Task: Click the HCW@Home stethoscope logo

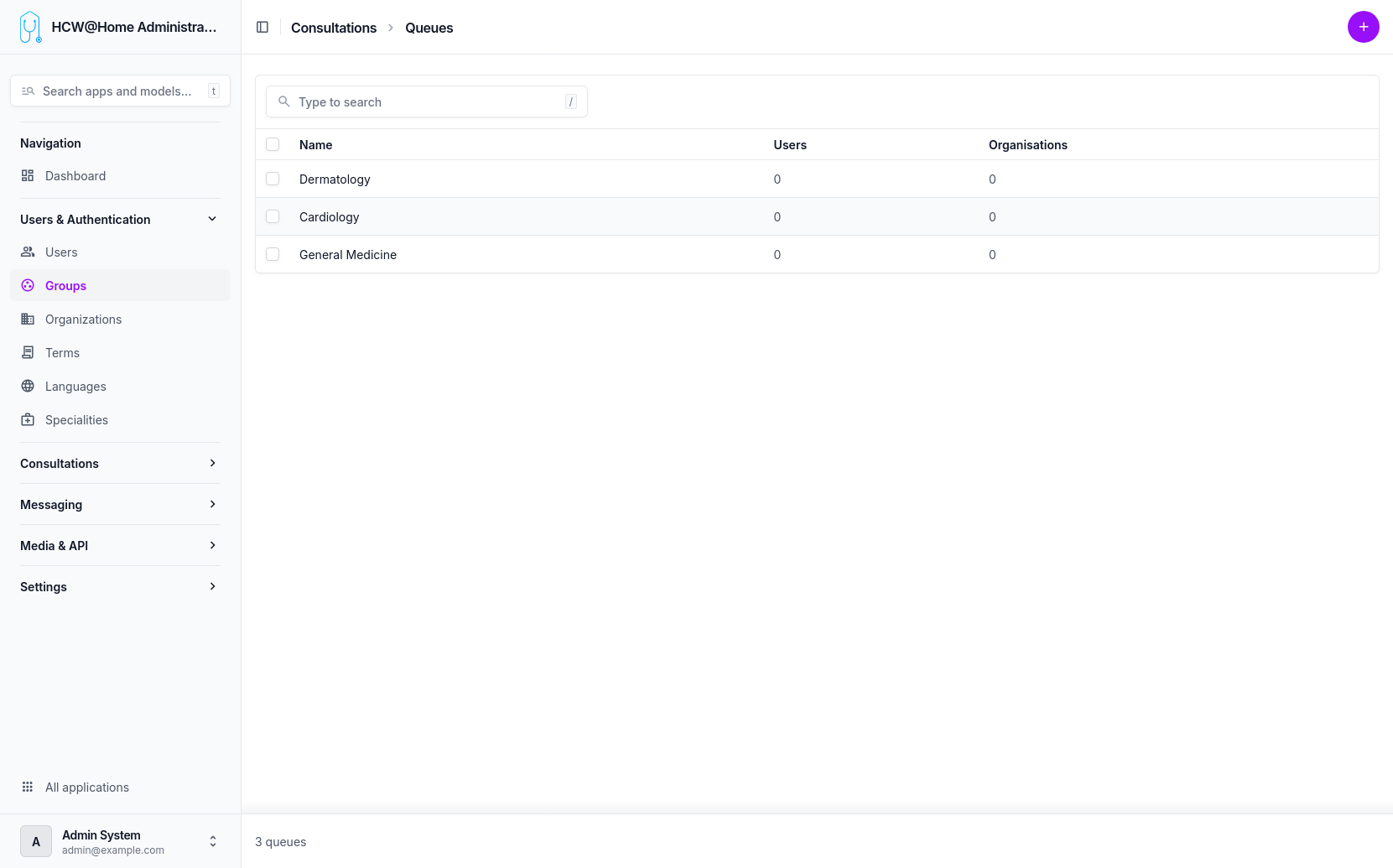Action: (30, 27)
